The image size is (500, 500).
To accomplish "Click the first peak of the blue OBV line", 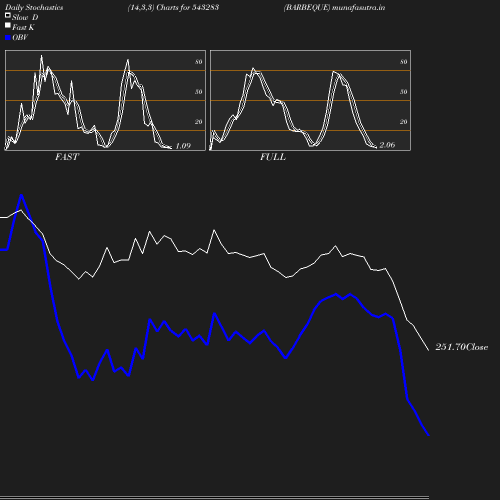I will coord(22,196).
